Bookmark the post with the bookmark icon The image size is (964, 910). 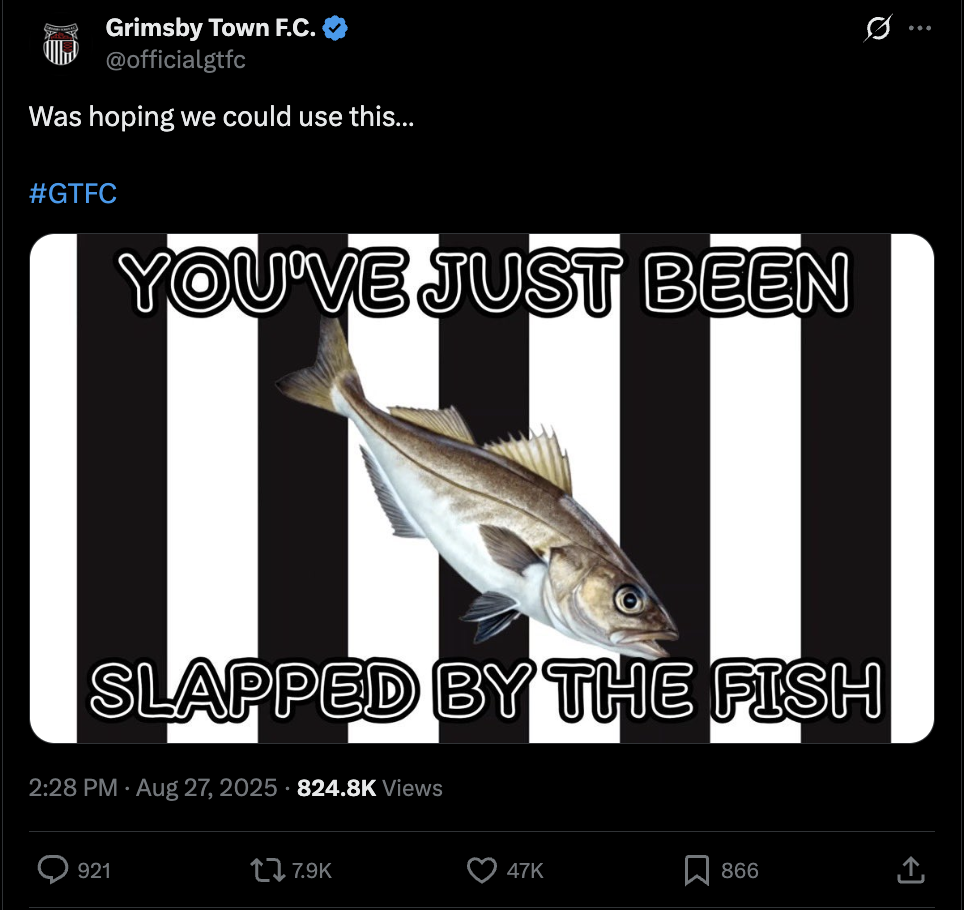(x=696, y=870)
